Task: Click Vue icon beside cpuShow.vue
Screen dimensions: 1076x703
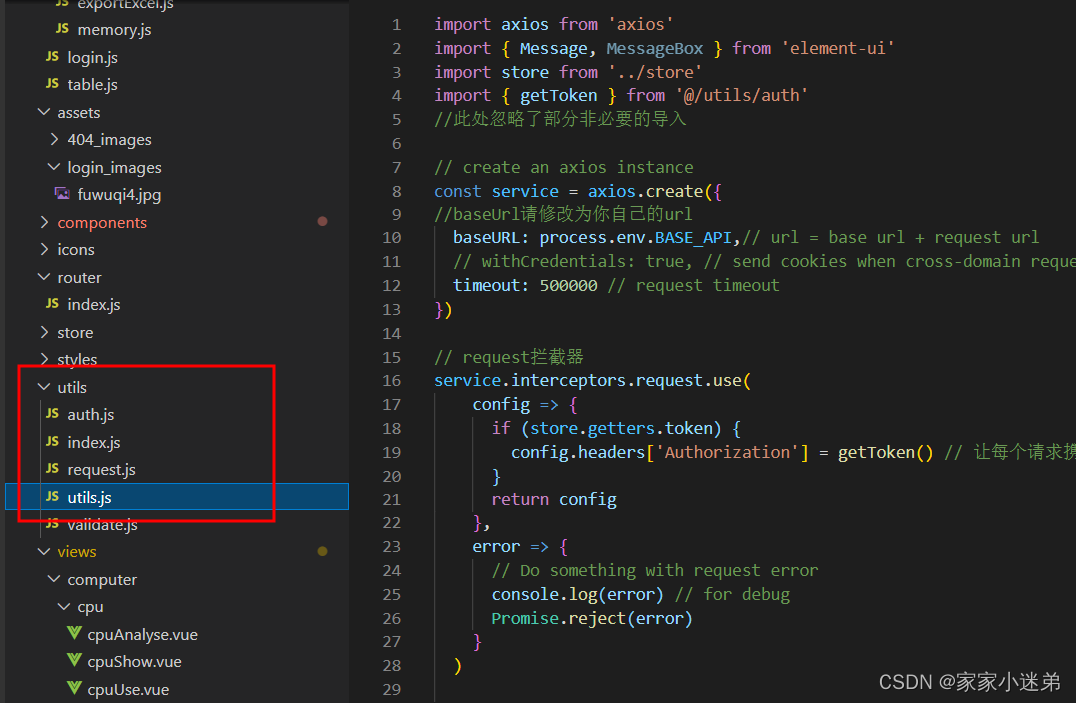Action: click(74, 660)
